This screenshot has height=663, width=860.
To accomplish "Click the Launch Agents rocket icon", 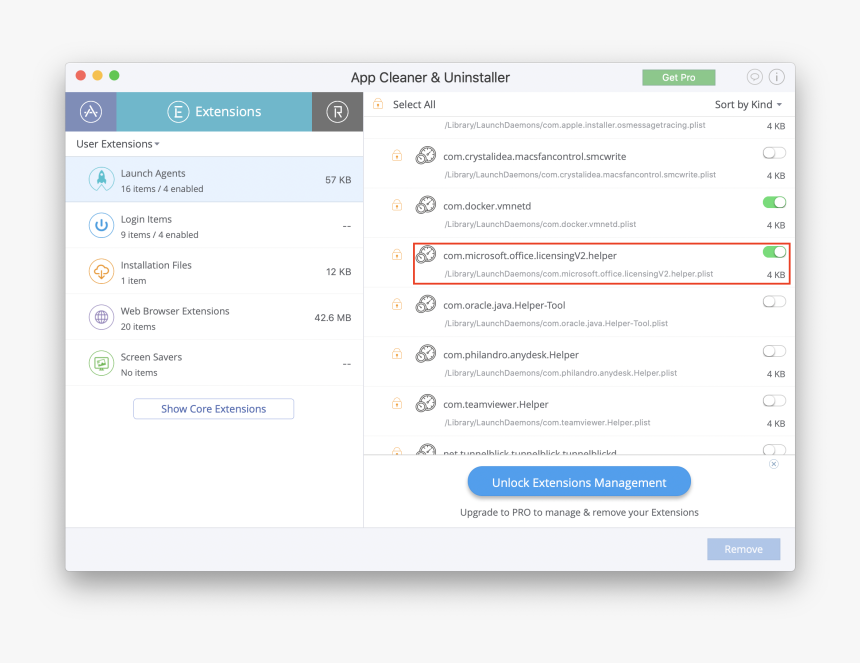I will click(x=101, y=179).
